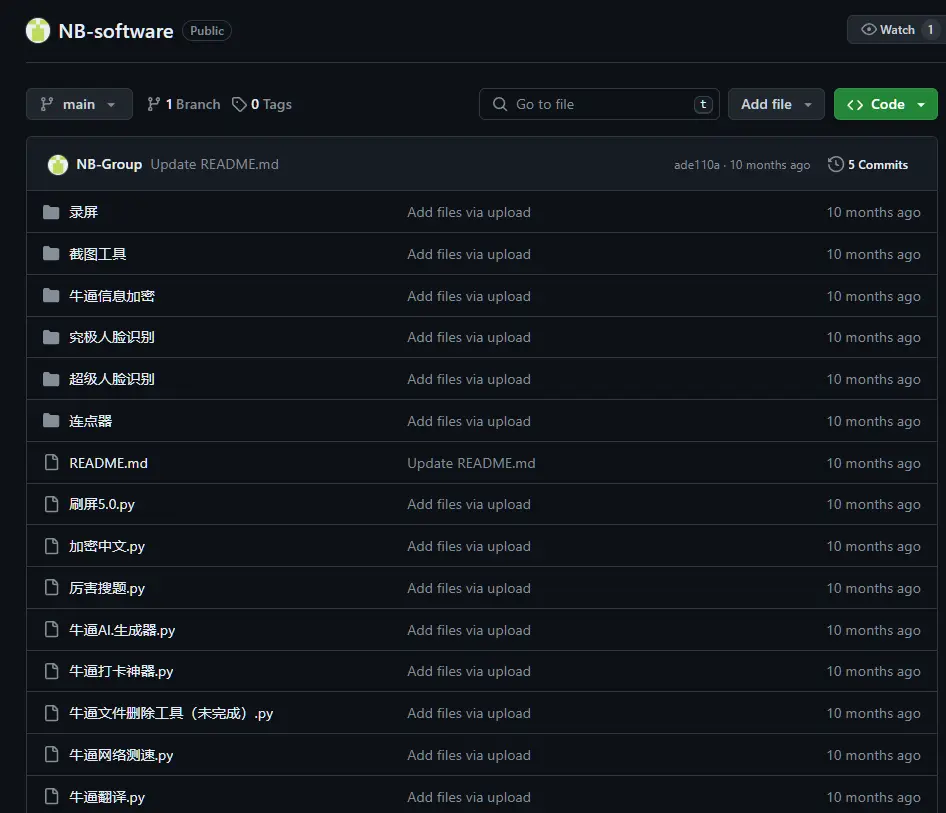Open the 牛逼打卡神器.py file
Screen dimensions: 946x813
121,671
